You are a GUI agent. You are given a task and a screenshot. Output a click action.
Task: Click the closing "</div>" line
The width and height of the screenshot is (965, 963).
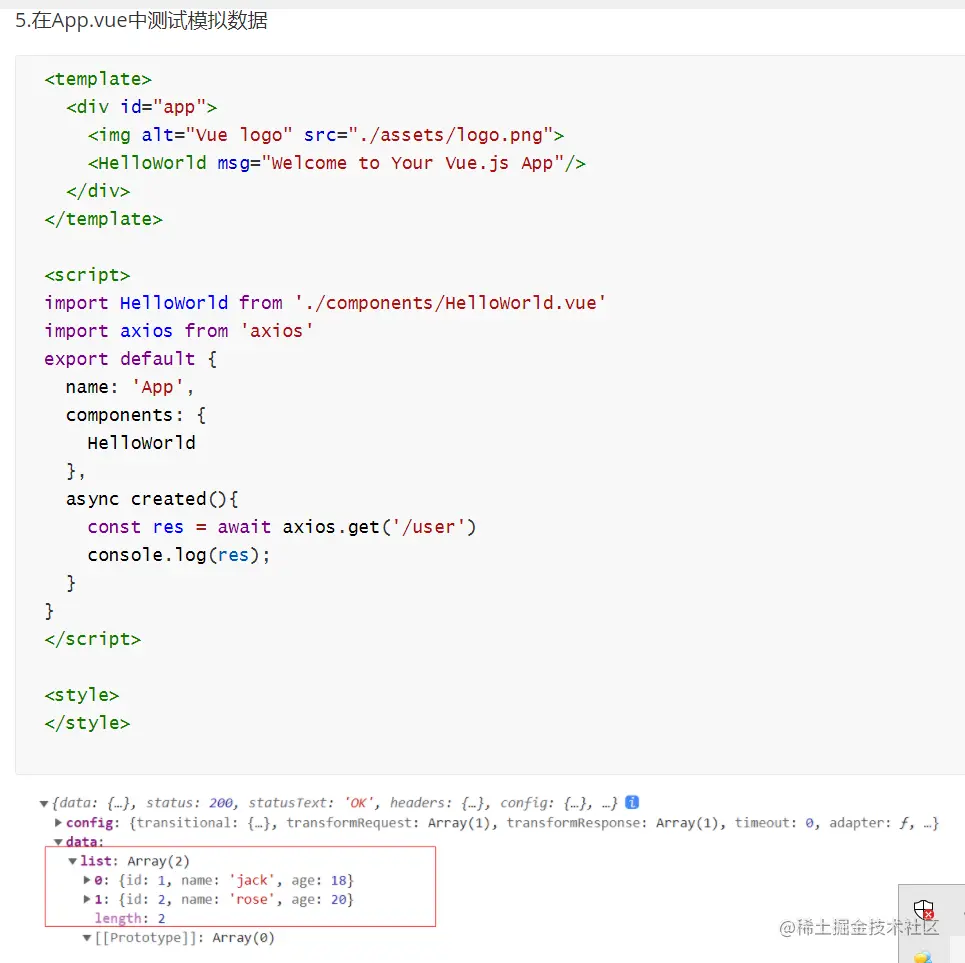[98, 191]
